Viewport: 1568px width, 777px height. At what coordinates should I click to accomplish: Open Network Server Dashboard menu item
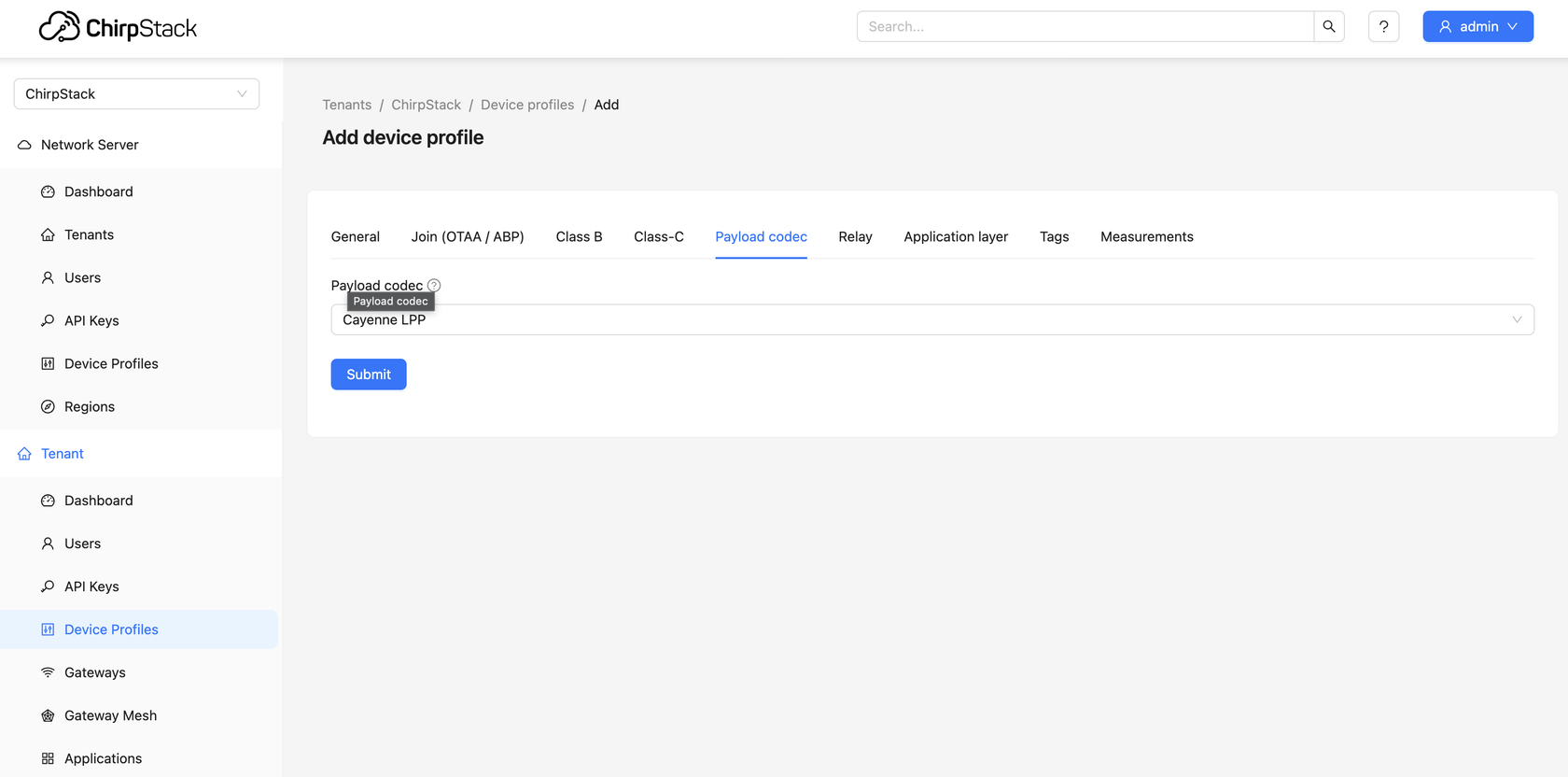click(x=140, y=191)
